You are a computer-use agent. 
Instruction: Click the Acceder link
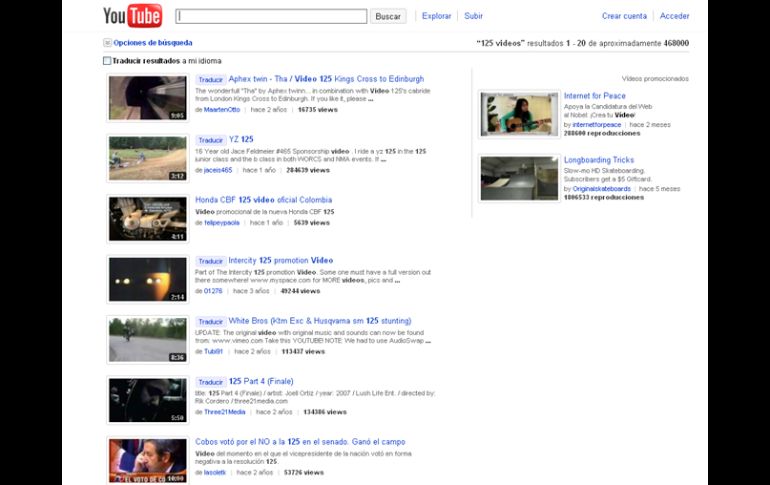(x=674, y=16)
